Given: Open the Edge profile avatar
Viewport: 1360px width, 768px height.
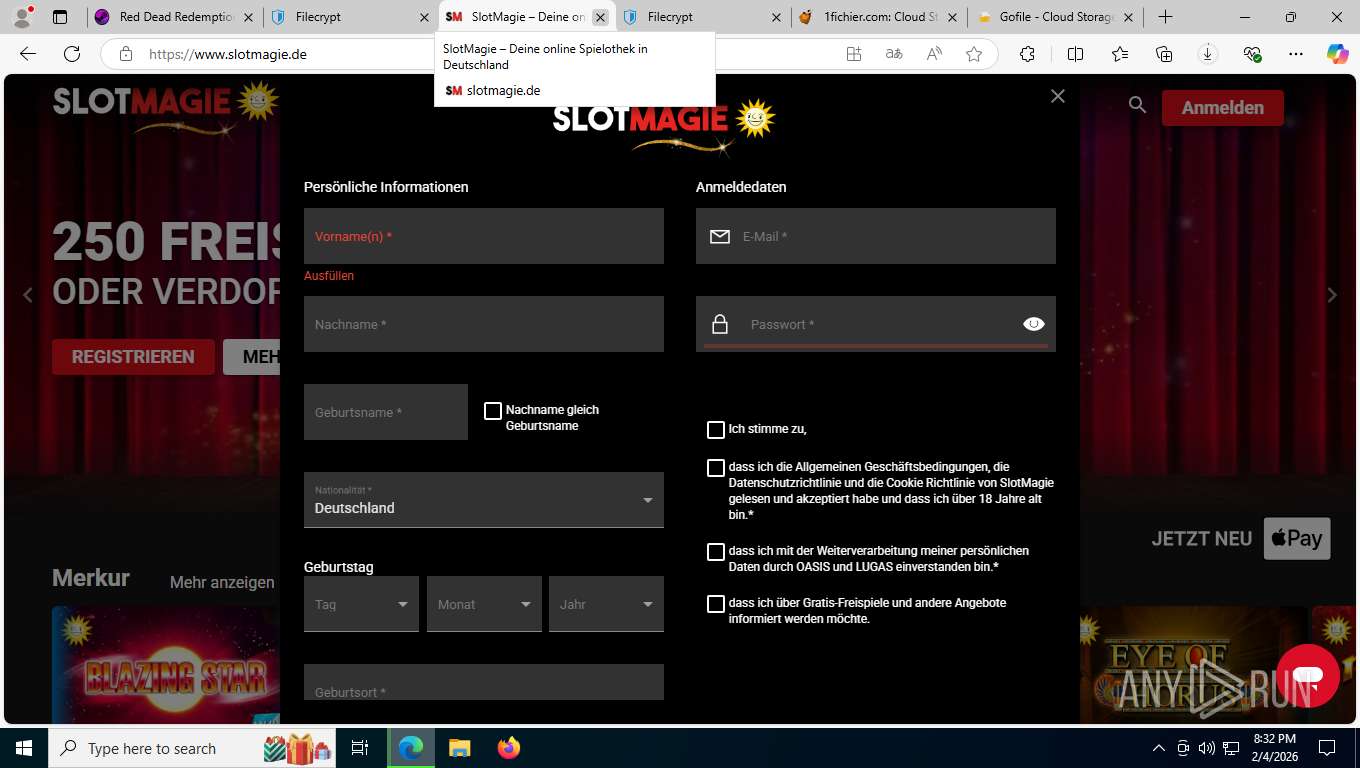Looking at the screenshot, I should pyautogui.click(x=21, y=17).
